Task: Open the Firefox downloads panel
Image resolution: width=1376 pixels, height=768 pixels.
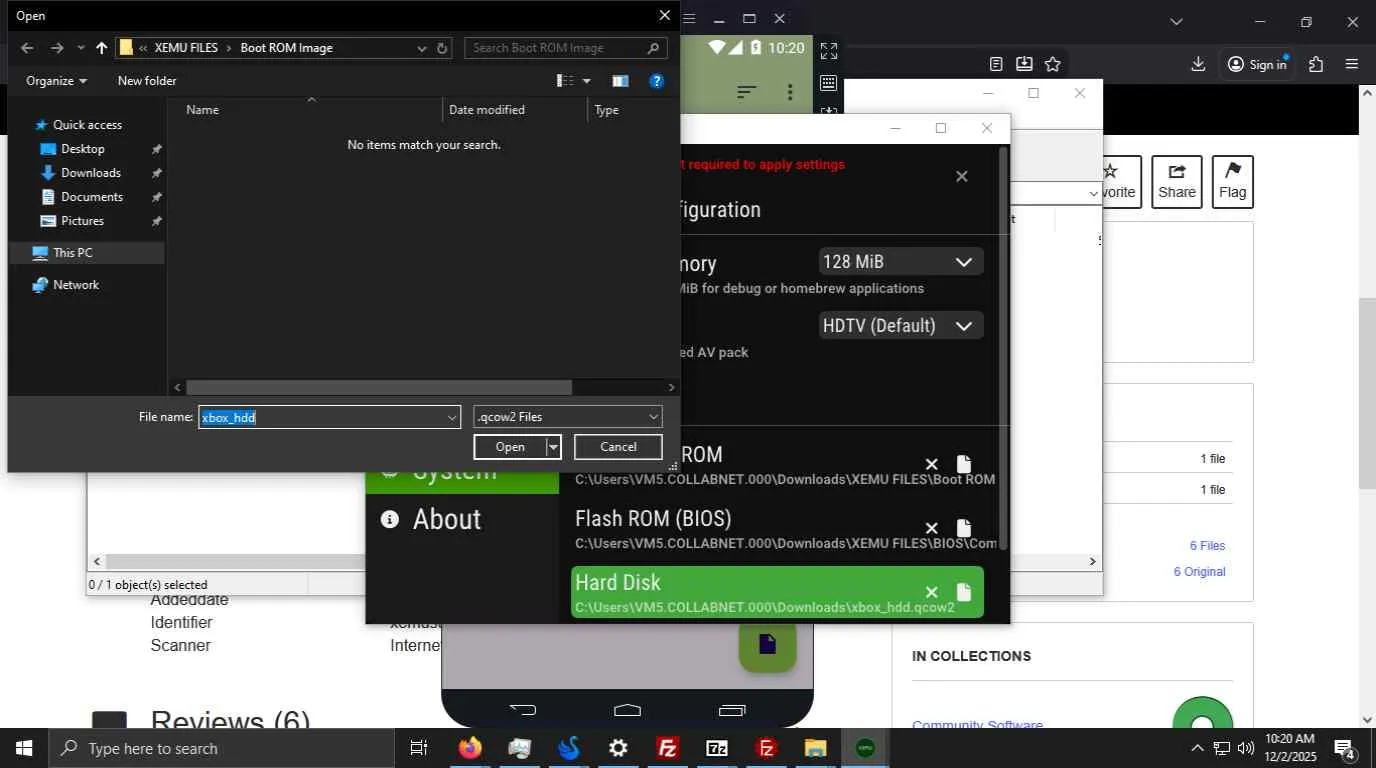Action: 1198,64
